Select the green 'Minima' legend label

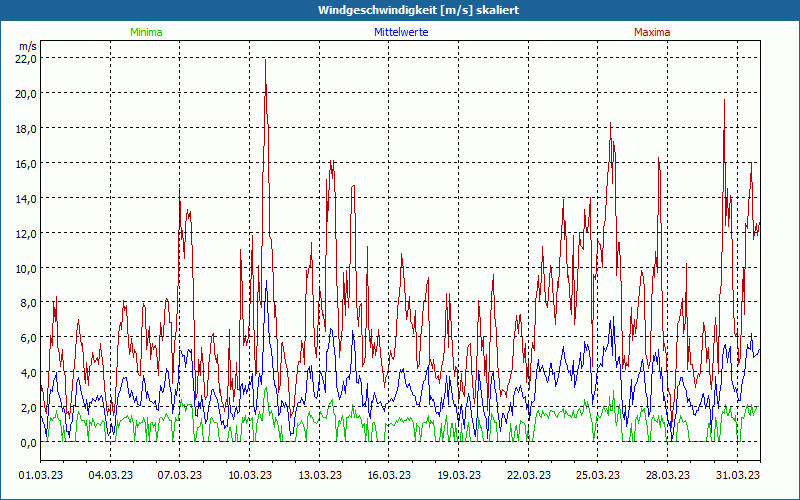pos(146,32)
